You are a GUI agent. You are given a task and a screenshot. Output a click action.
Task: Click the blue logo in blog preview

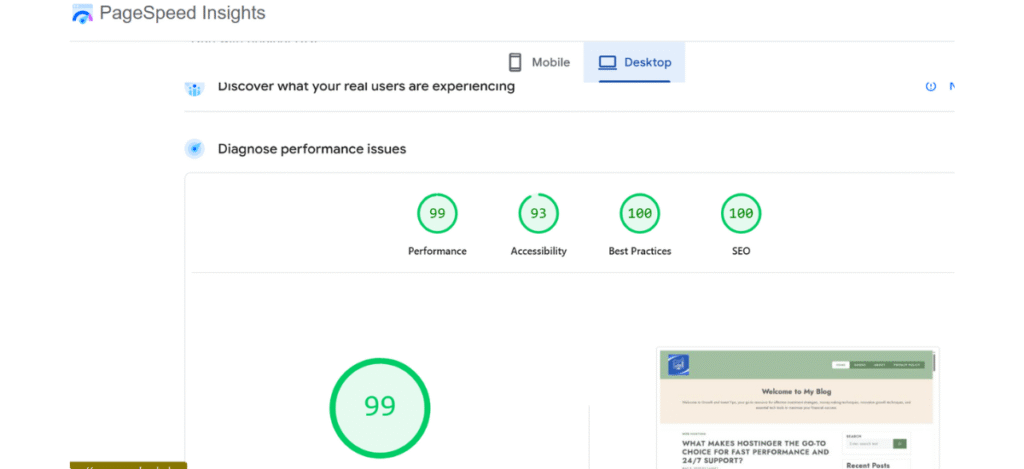coord(679,364)
